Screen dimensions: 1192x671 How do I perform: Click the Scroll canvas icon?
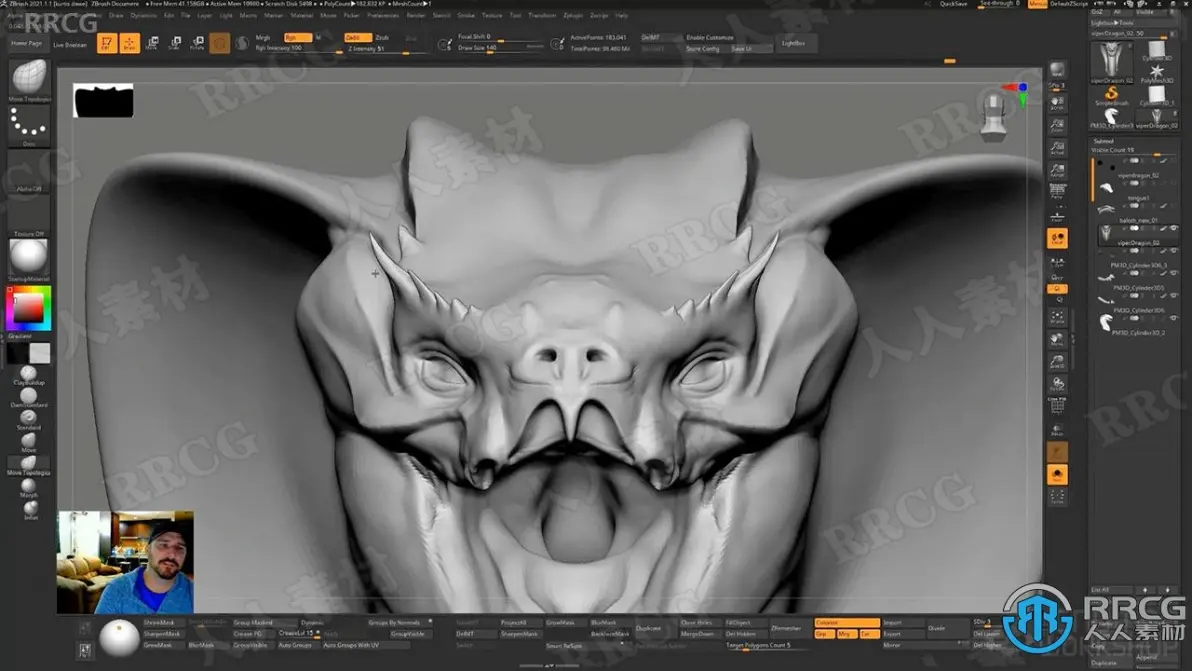pyautogui.click(x=1057, y=103)
